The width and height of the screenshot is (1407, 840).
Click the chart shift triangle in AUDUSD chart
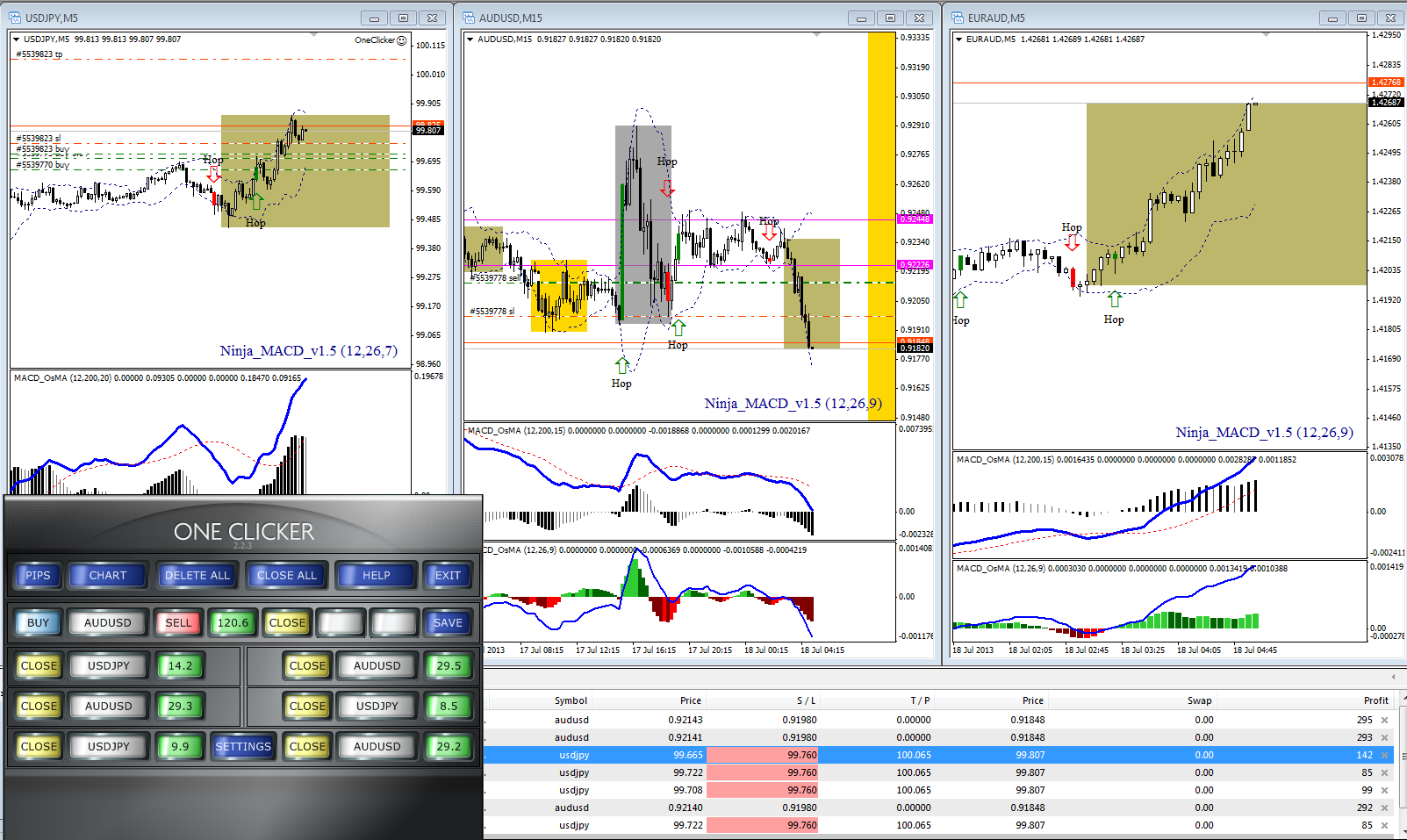point(817,35)
